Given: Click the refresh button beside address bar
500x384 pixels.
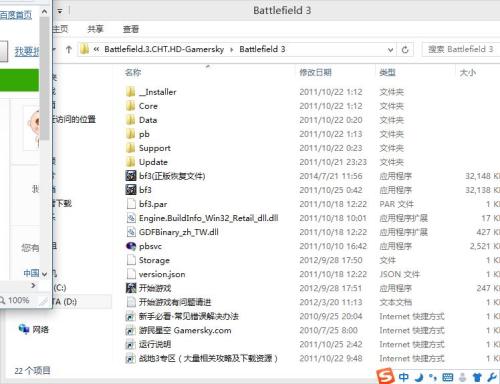Looking at the screenshot, I should tap(405, 50).
